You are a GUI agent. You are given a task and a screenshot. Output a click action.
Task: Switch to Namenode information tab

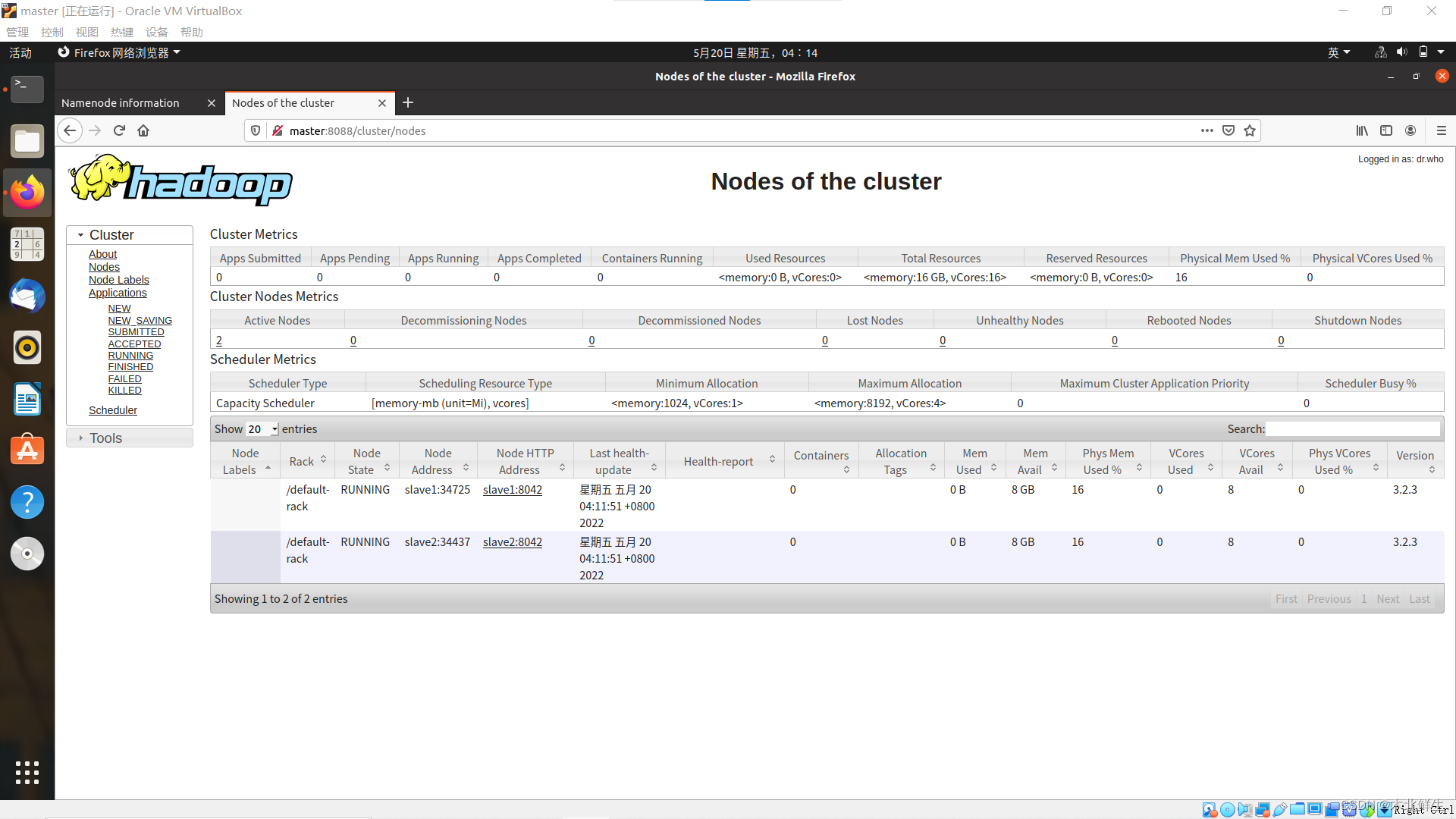(x=121, y=103)
